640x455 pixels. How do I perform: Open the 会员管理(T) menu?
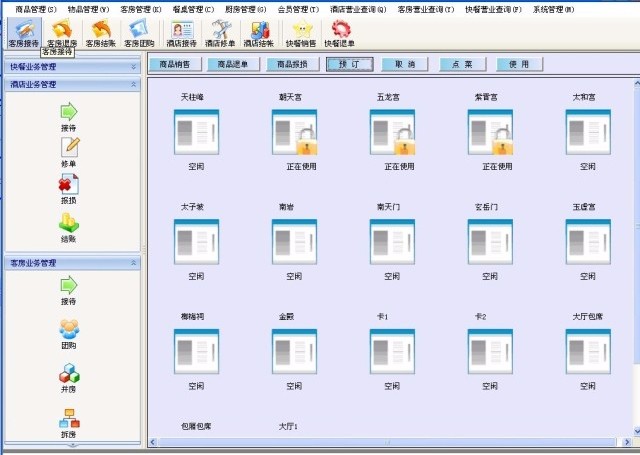(298, 9)
